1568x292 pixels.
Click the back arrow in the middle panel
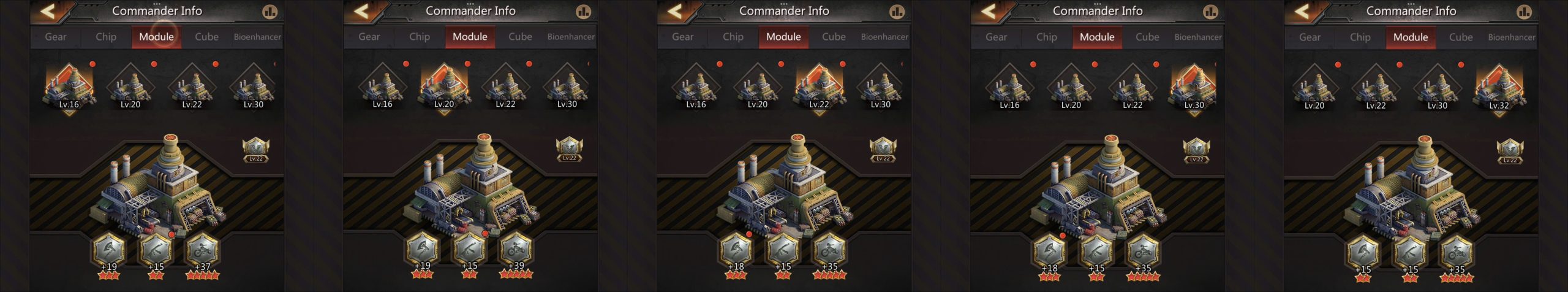click(x=676, y=11)
